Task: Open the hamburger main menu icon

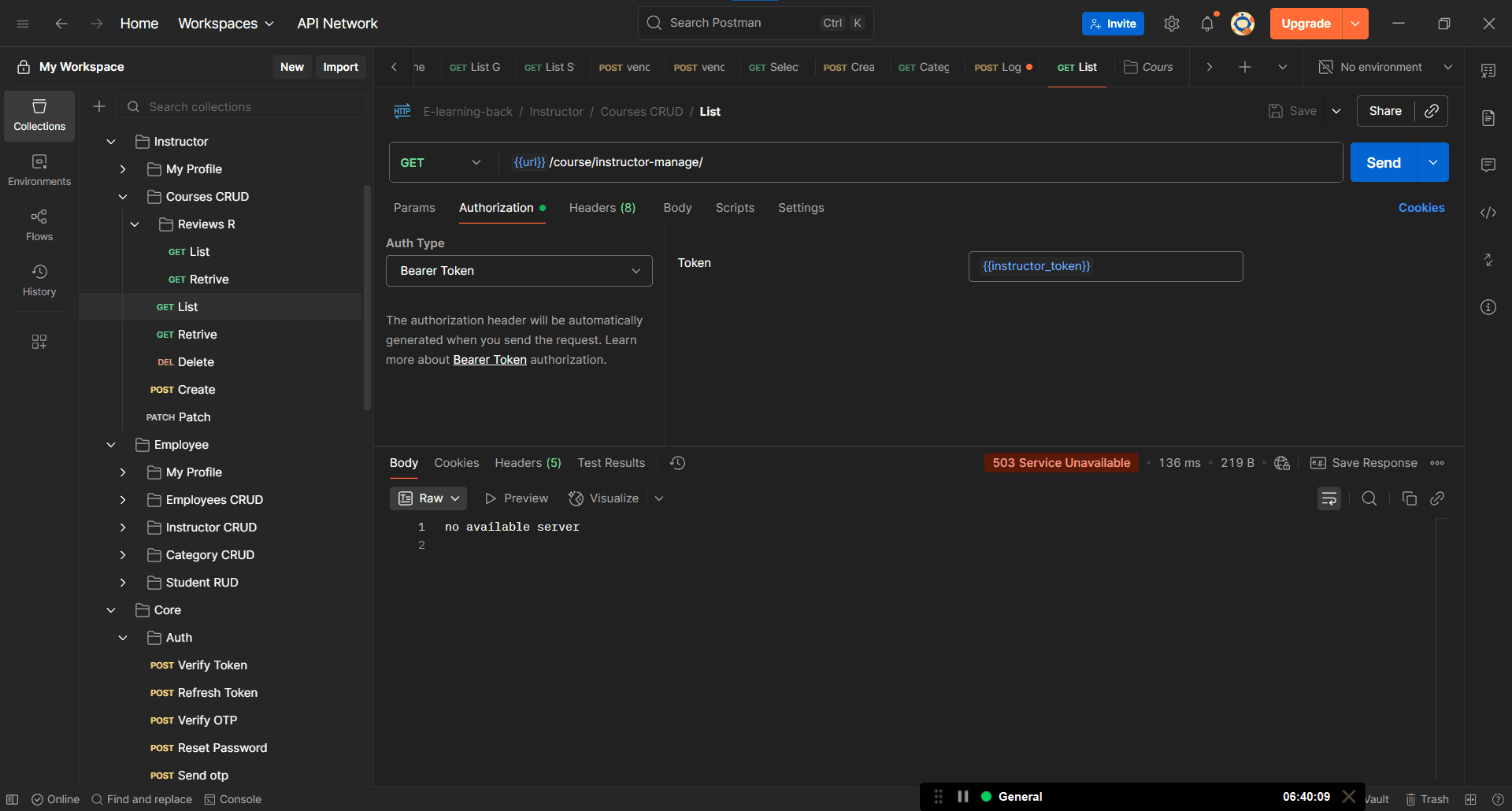Action: point(23,24)
